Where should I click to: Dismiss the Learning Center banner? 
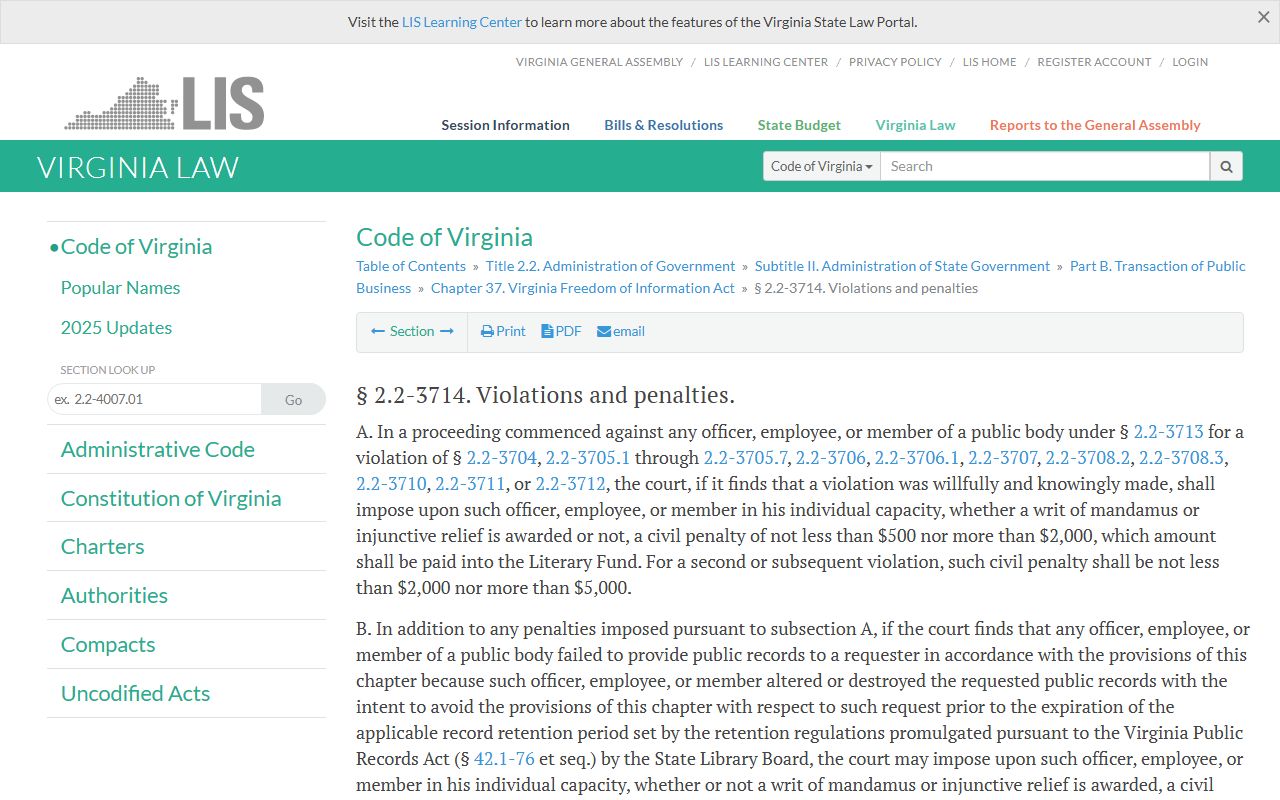coord(1263,17)
